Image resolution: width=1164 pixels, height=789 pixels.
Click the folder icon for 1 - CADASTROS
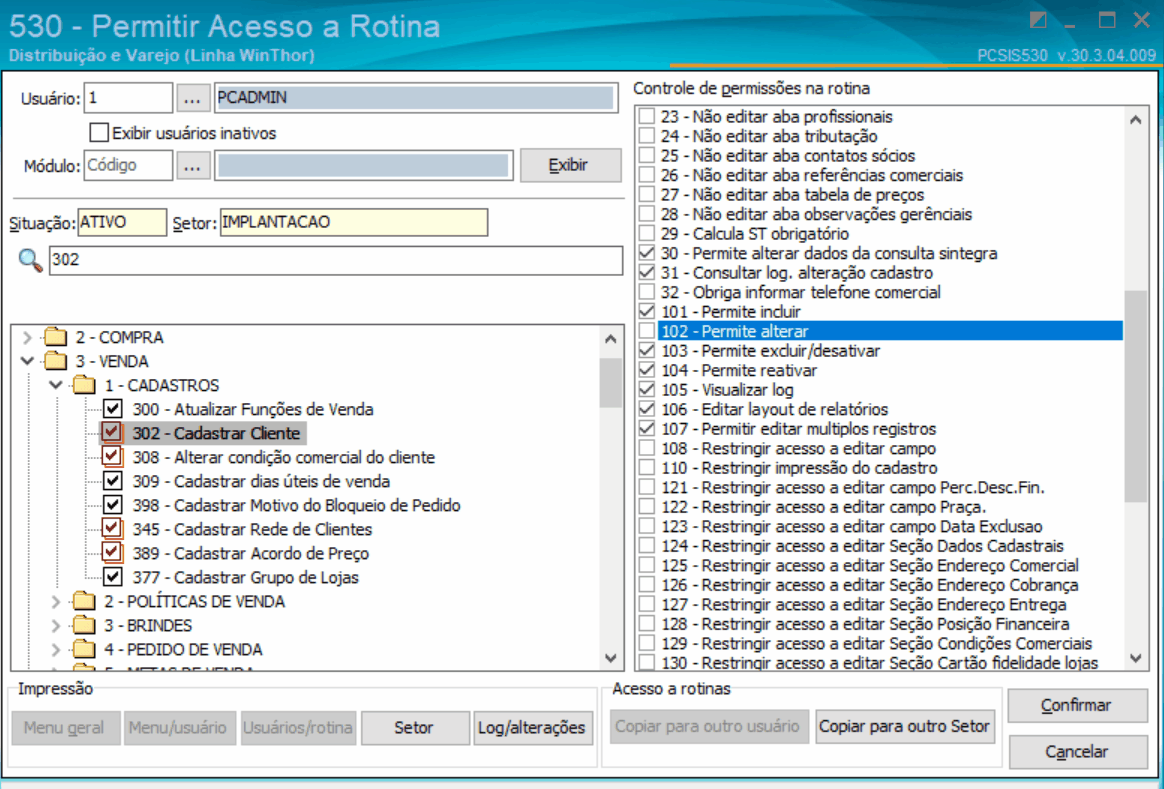click(85, 385)
